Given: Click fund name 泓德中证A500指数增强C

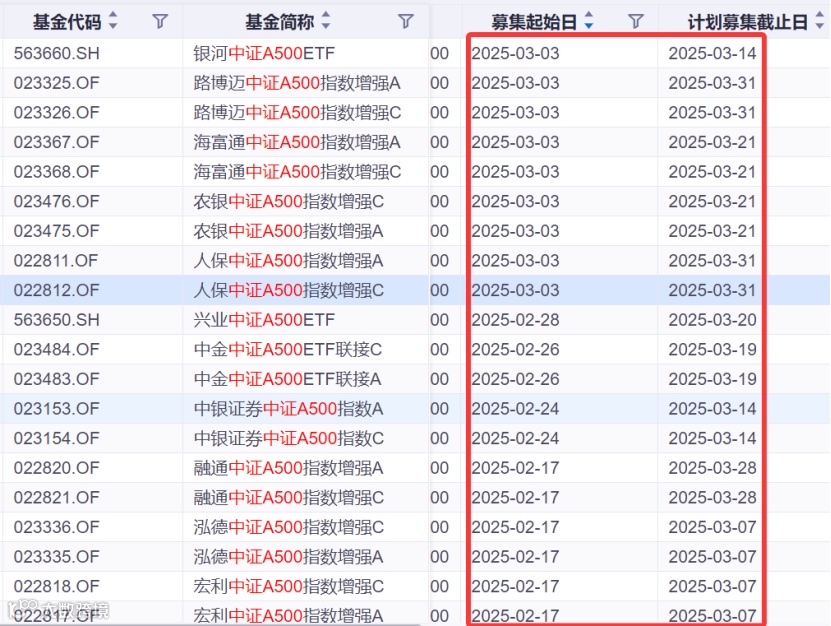Looking at the screenshot, I should [x=288, y=528].
